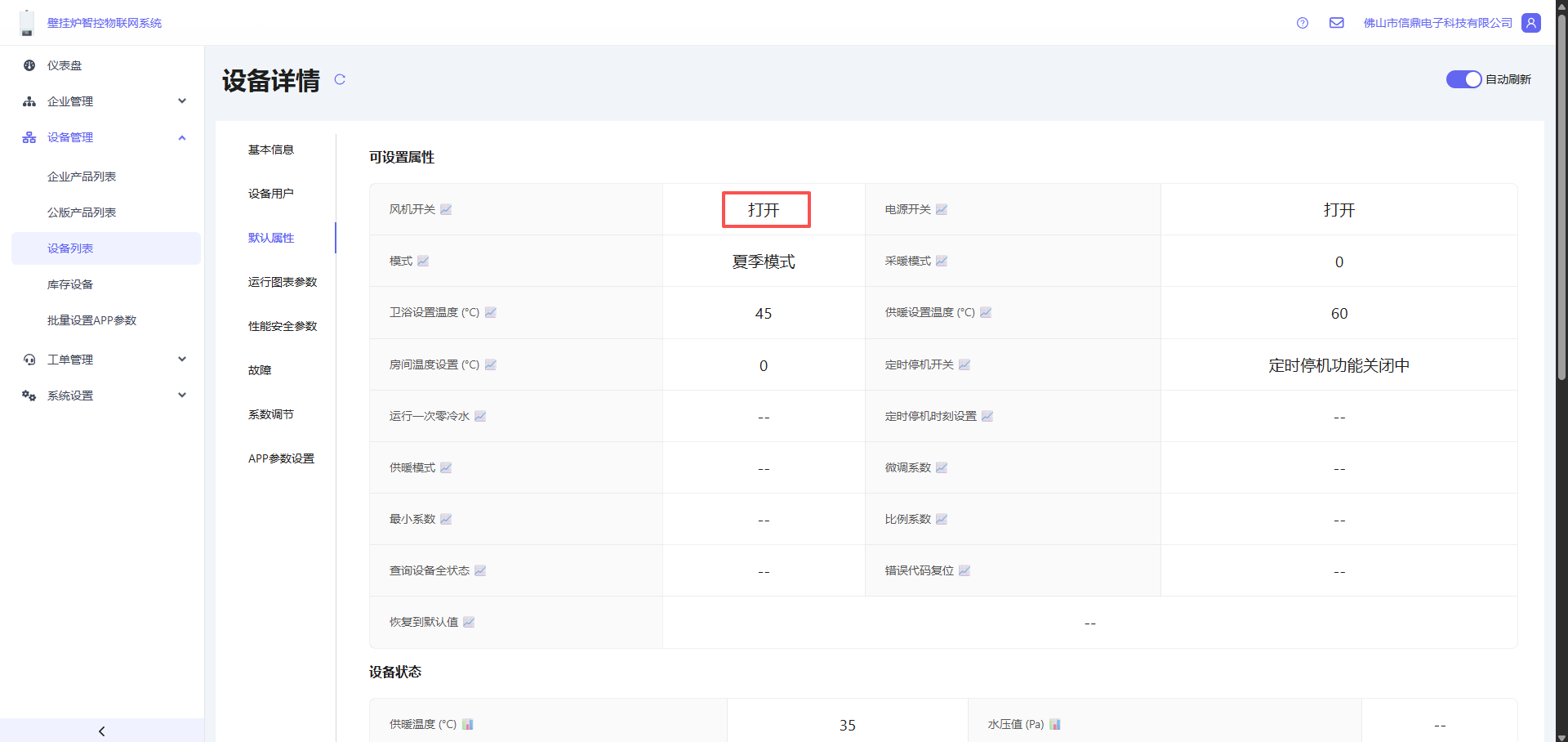Click the 风机开关 value 打开

click(x=764, y=210)
